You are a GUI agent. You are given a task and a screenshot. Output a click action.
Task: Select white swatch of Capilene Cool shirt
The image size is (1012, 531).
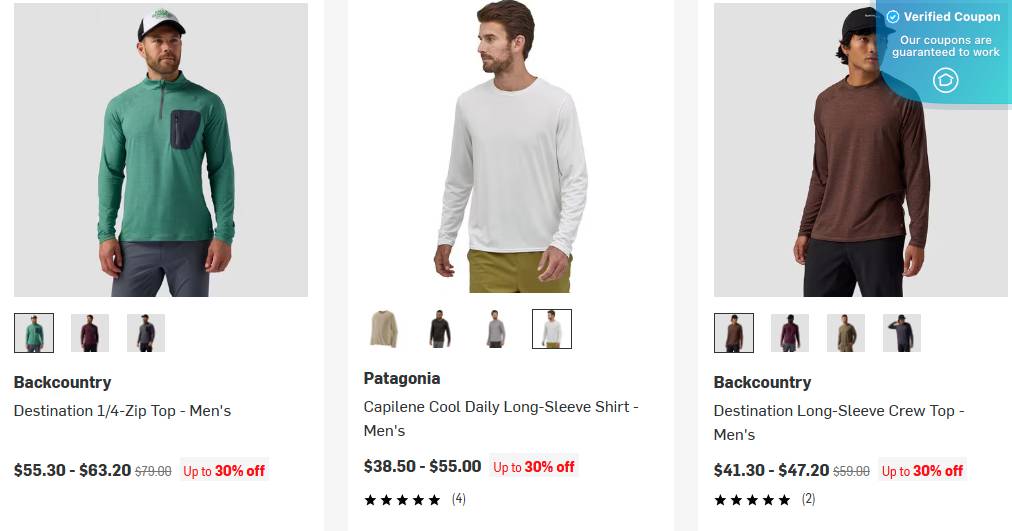(x=552, y=329)
